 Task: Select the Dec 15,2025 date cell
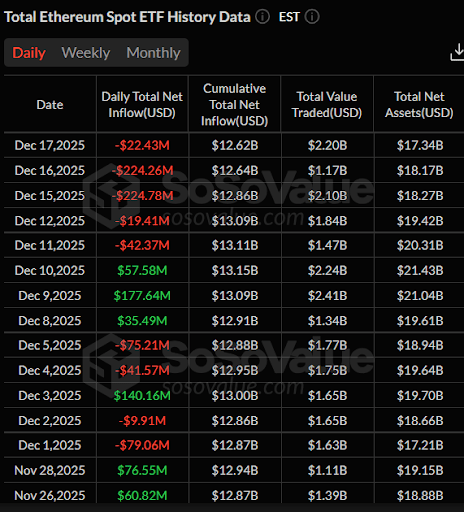click(50, 195)
